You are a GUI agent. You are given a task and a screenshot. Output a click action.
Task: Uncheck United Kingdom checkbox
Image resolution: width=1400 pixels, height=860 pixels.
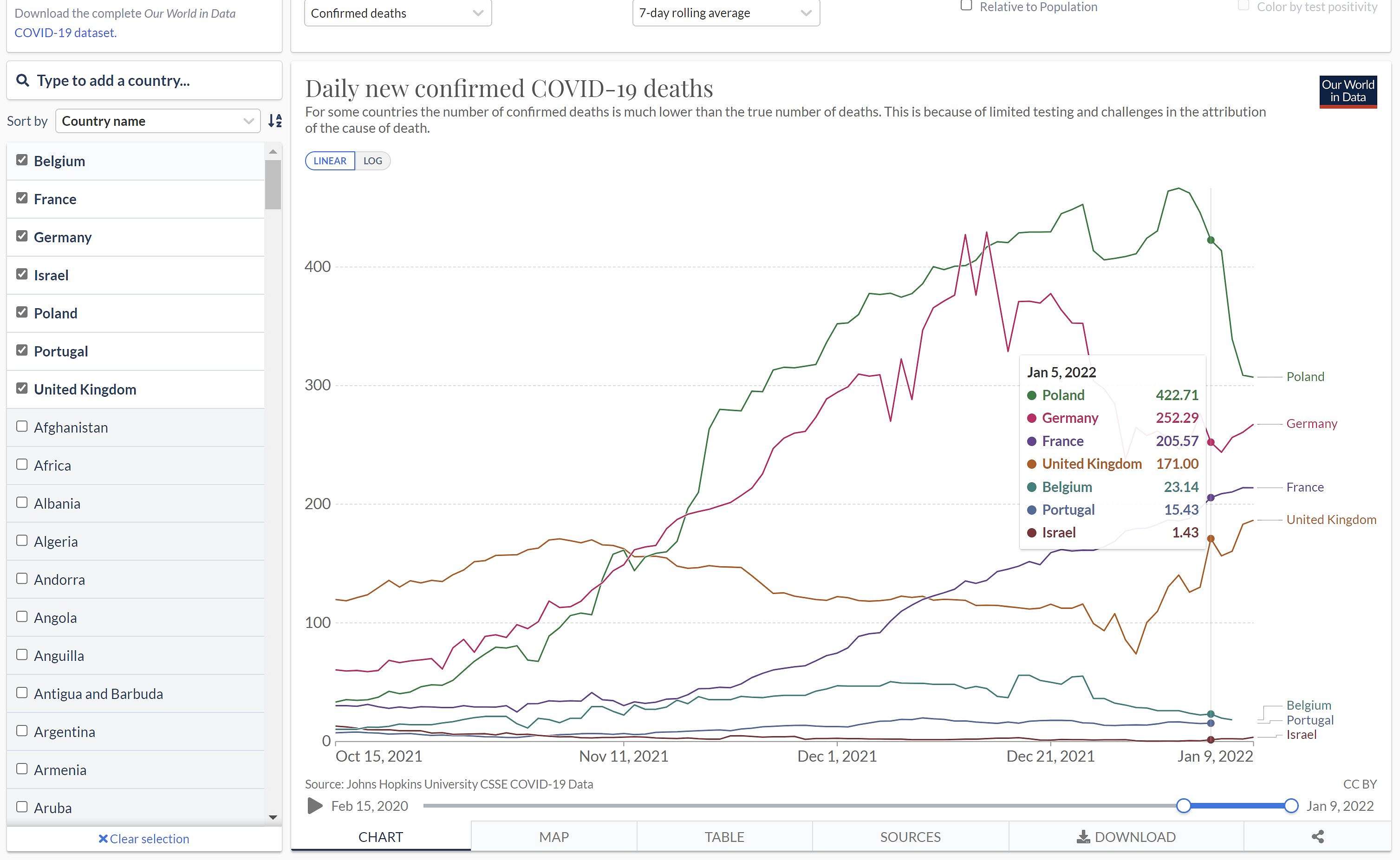click(22, 388)
